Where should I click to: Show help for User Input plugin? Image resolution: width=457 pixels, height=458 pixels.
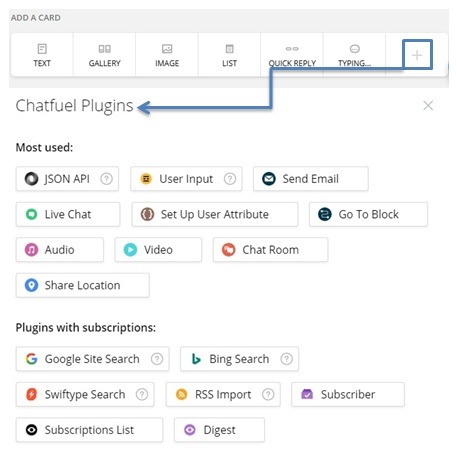pos(230,179)
